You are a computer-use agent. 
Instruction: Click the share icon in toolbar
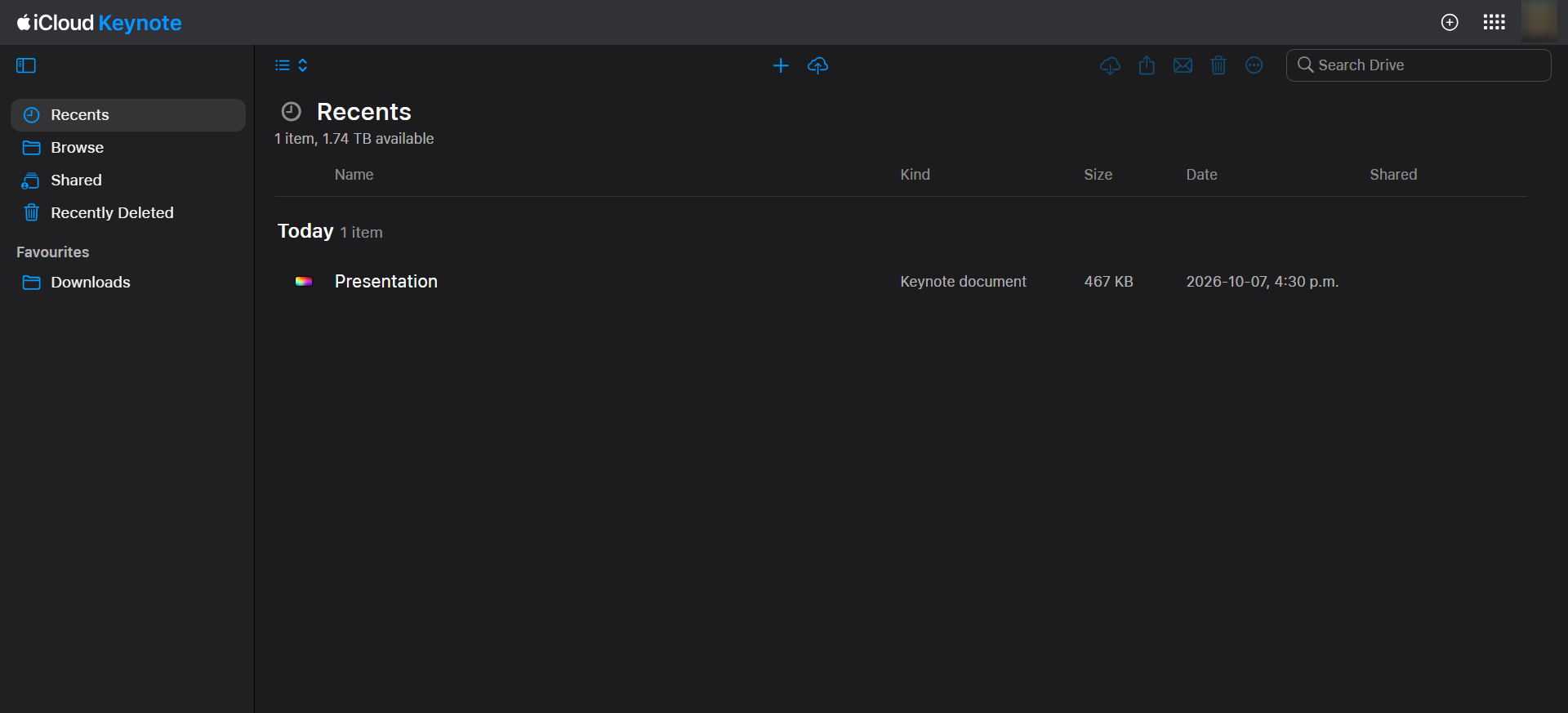point(1147,65)
